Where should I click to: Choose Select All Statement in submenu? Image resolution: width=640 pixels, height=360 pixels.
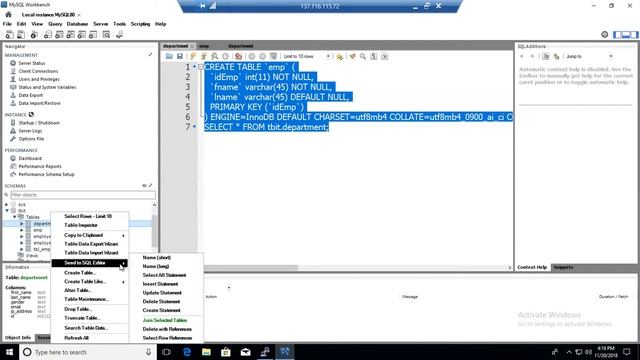[166, 275]
